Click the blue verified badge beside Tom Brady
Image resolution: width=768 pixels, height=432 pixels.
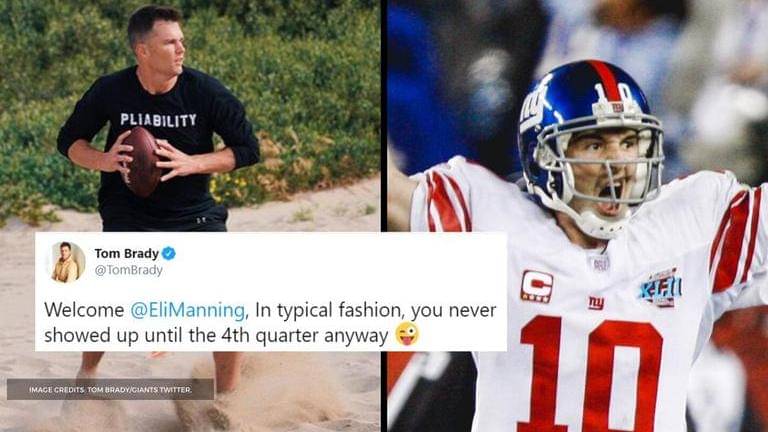[168, 253]
